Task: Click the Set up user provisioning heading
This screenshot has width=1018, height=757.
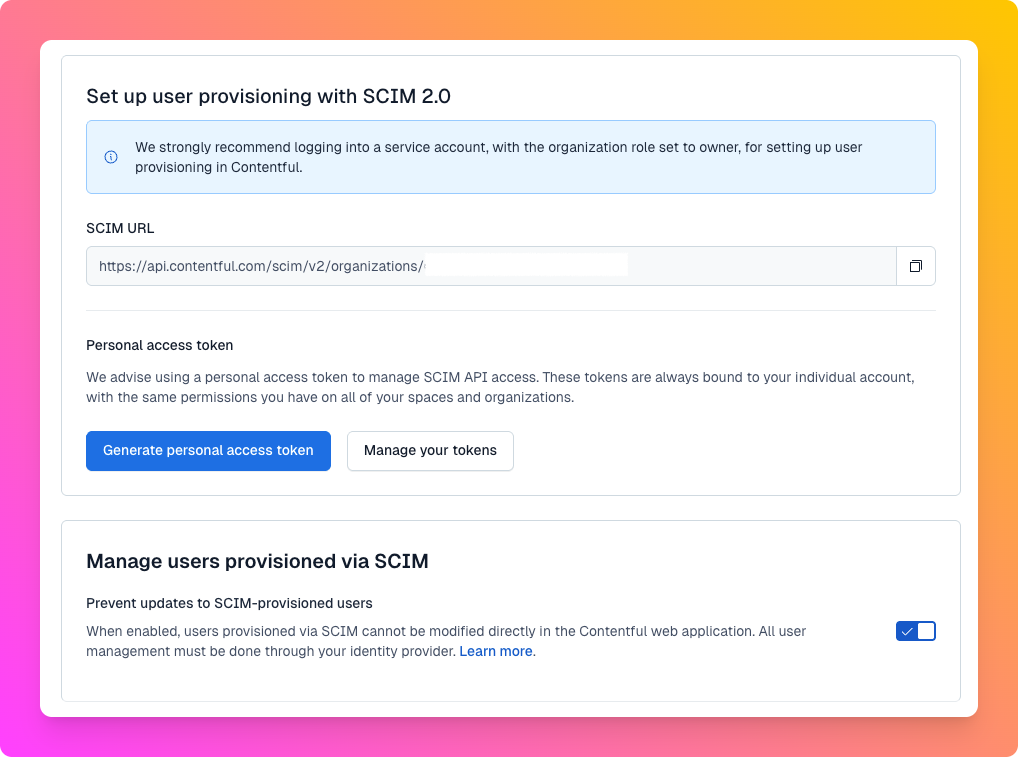Action: coord(268,96)
